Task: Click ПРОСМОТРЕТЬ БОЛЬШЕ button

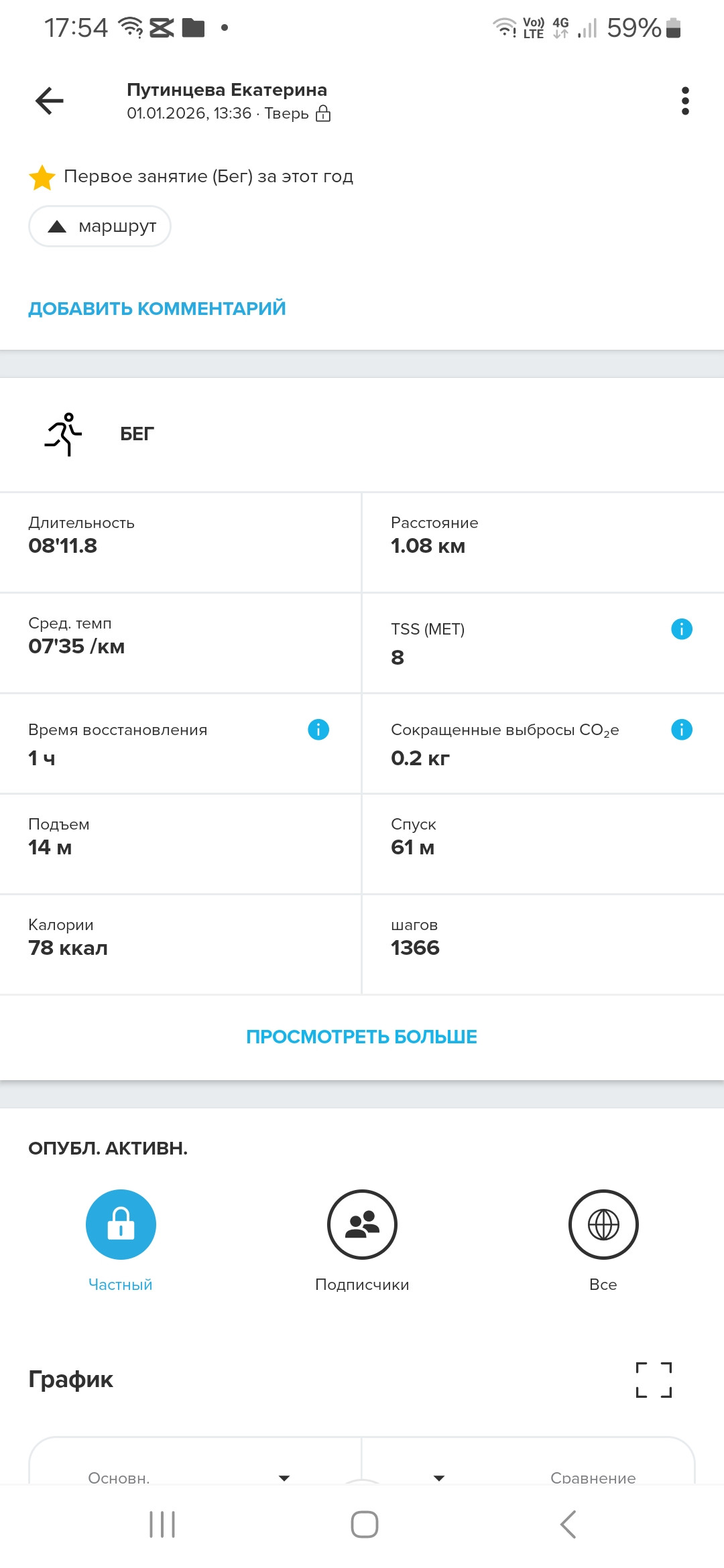Action: point(362,1037)
